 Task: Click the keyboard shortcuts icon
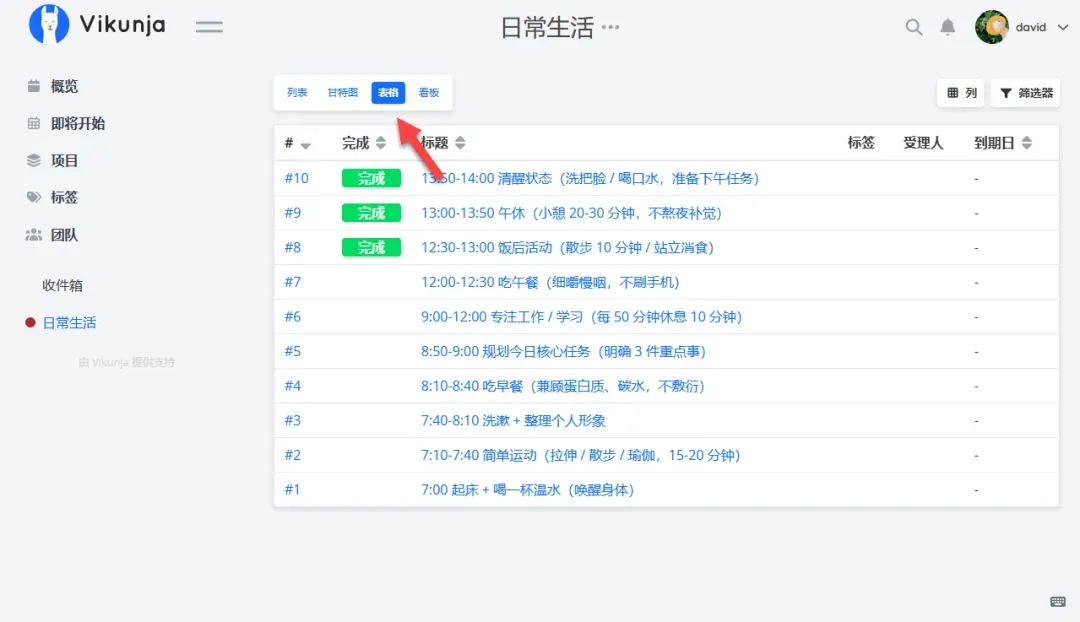point(1058,601)
